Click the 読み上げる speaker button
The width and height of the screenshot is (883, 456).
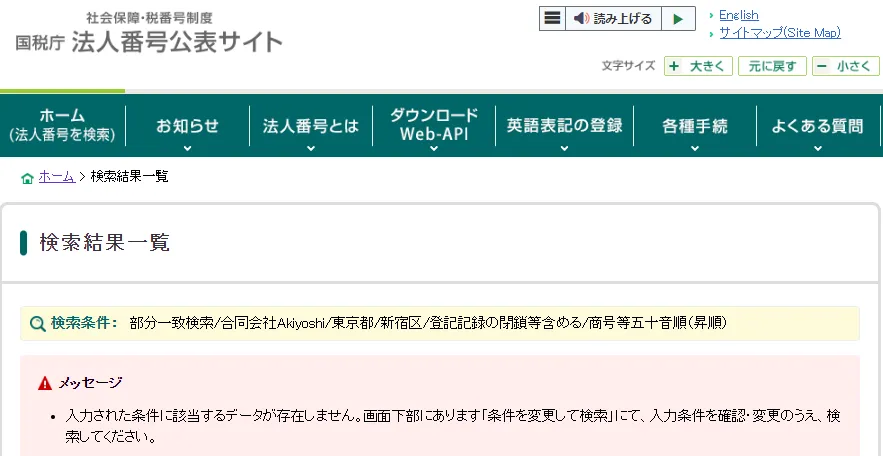[x=612, y=18]
